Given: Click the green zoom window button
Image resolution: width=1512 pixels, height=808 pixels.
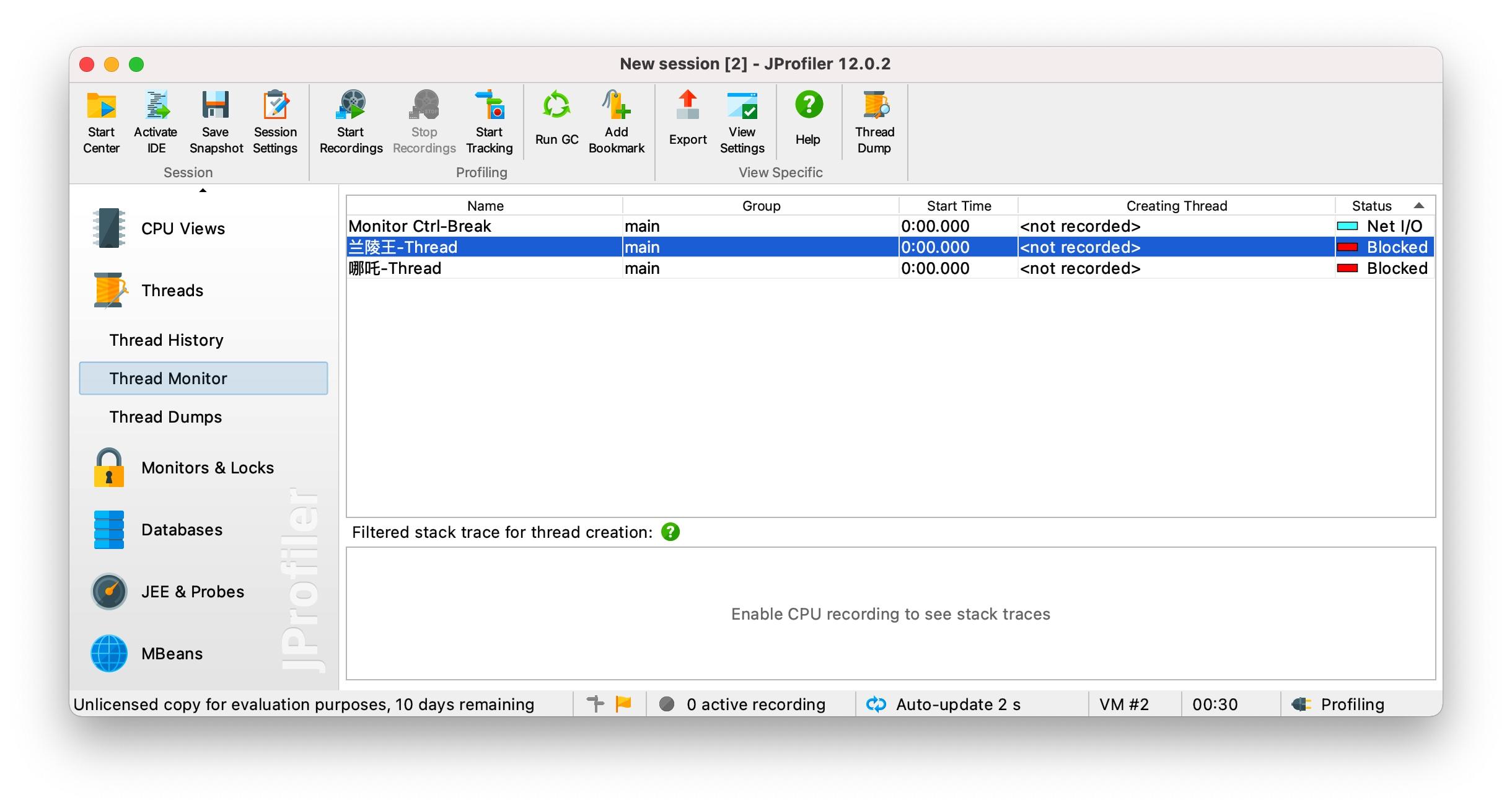Looking at the screenshot, I should pyautogui.click(x=136, y=64).
